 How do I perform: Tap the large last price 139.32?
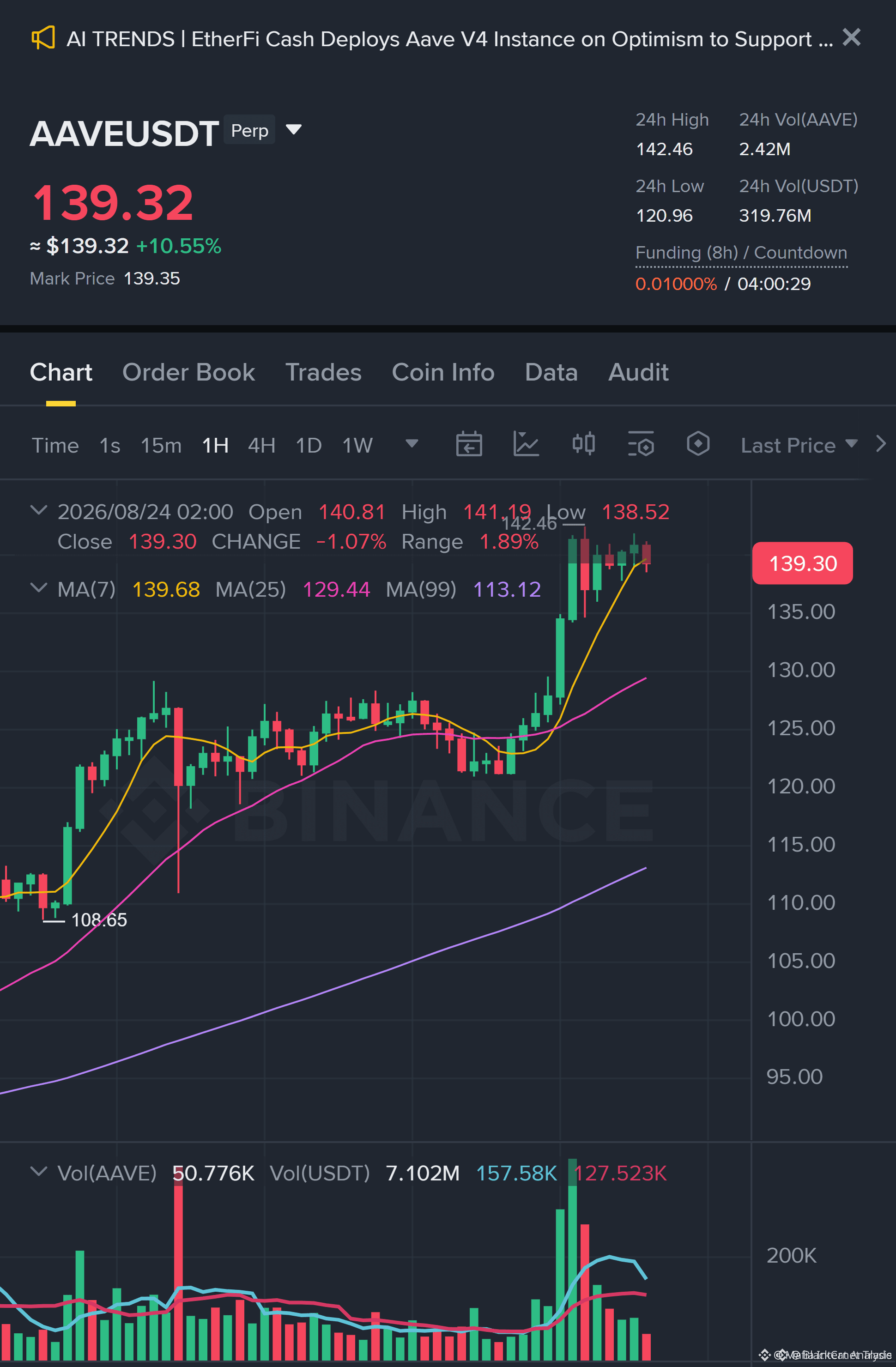point(113,202)
